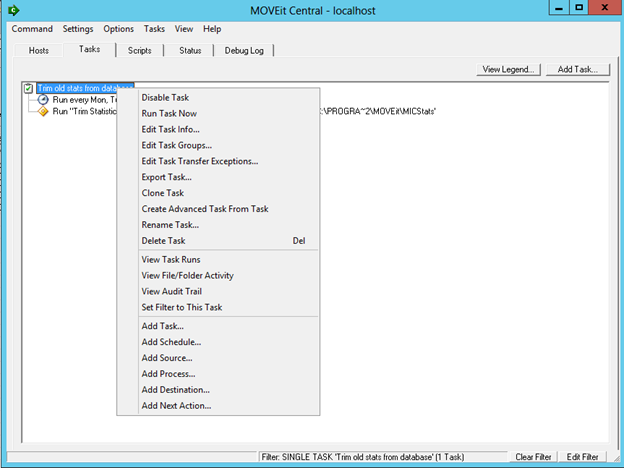Image resolution: width=624 pixels, height=468 pixels.
Task: Select the Run every Mon schedule row
Action: pyautogui.click(x=84, y=100)
